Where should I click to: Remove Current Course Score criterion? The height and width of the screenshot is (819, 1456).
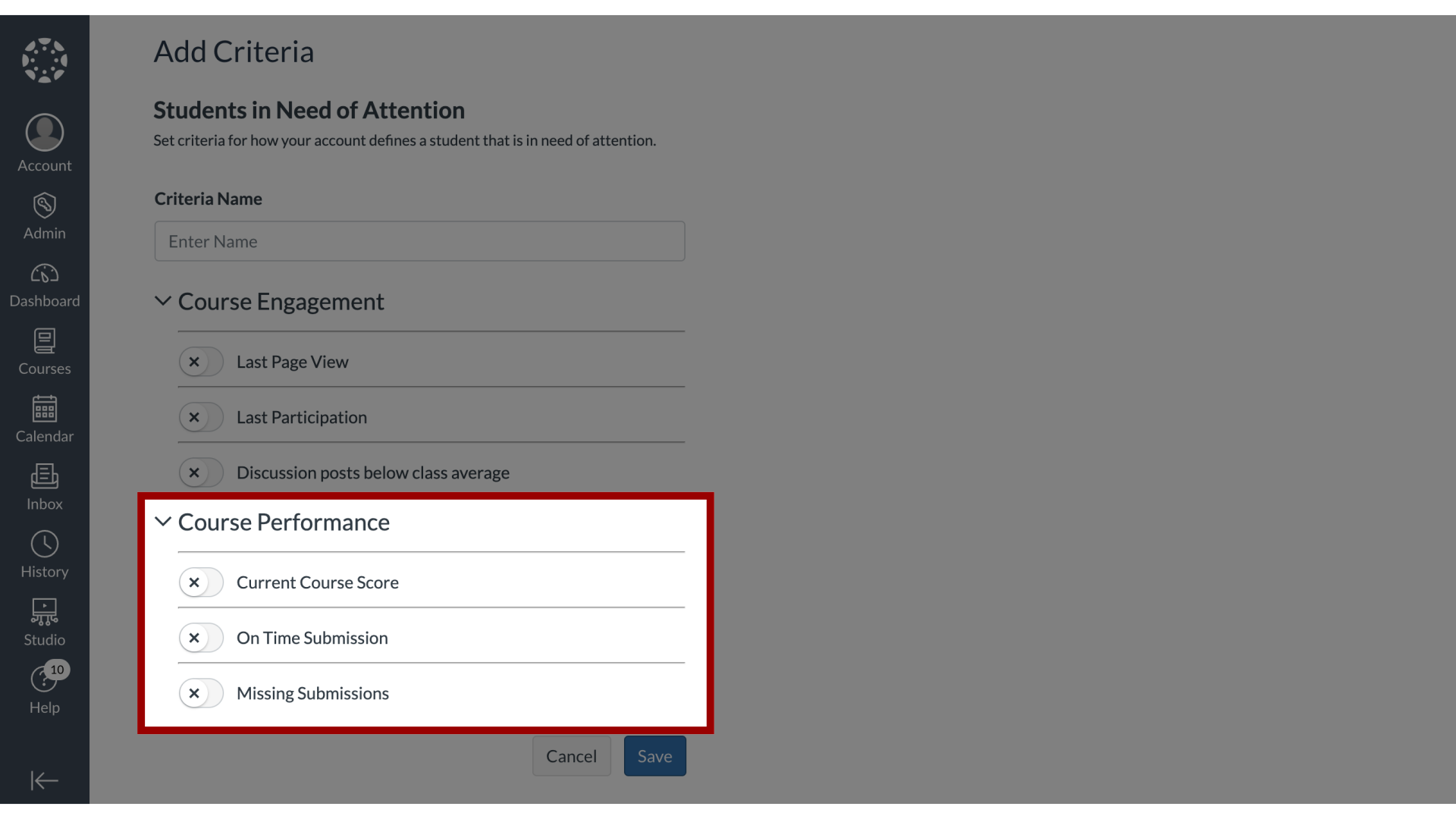(193, 582)
